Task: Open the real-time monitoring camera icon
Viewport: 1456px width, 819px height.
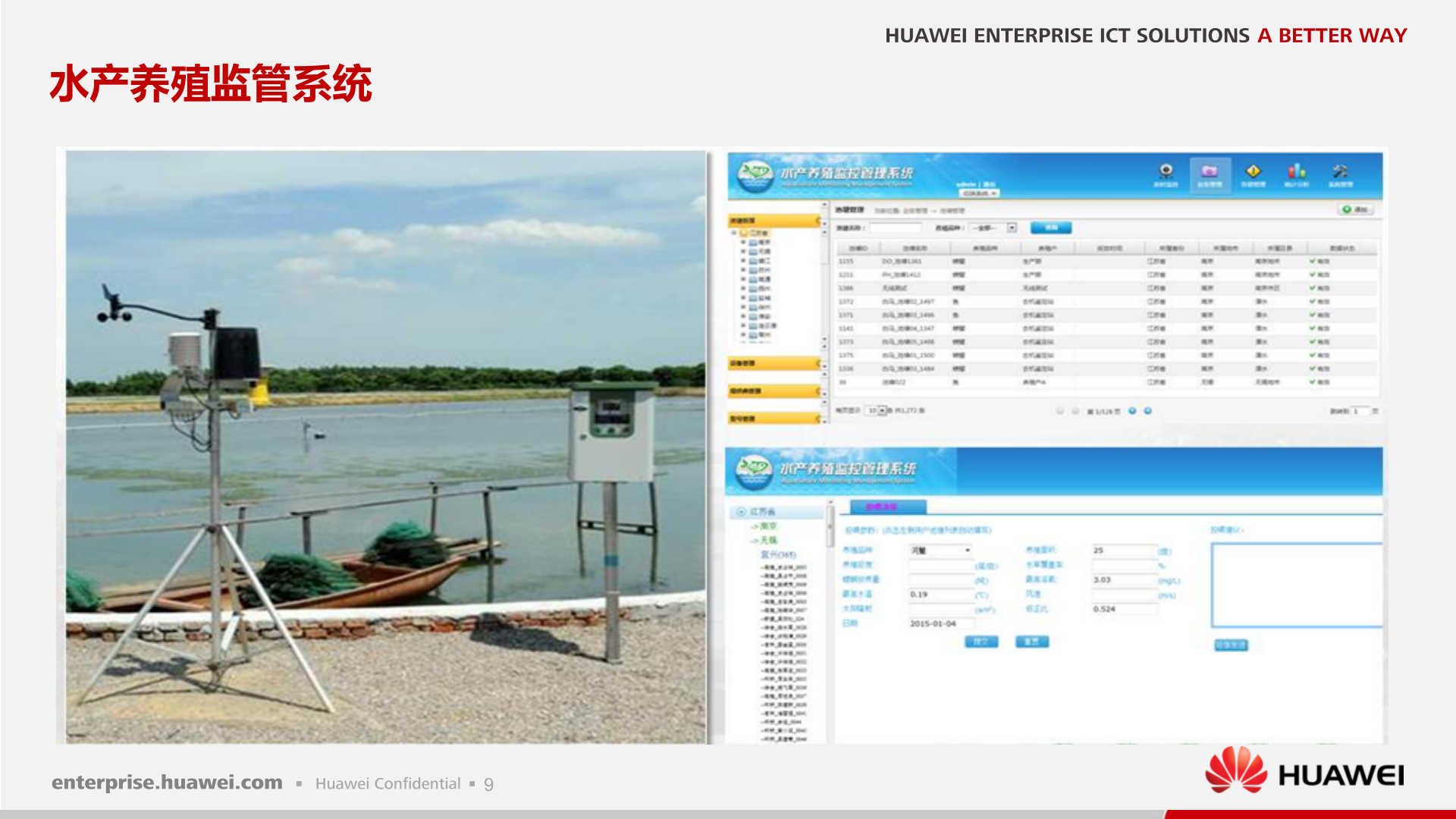Action: (x=1166, y=170)
